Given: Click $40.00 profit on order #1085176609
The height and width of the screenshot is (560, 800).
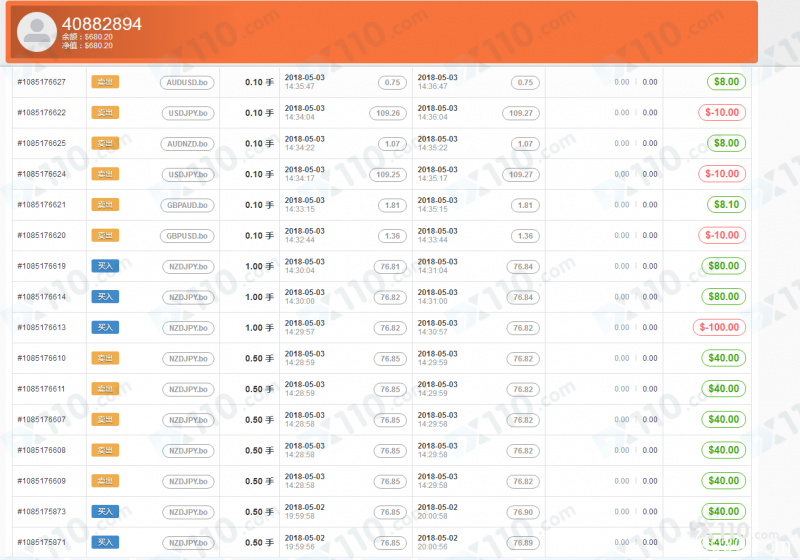Looking at the screenshot, I should tap(723, 480).
